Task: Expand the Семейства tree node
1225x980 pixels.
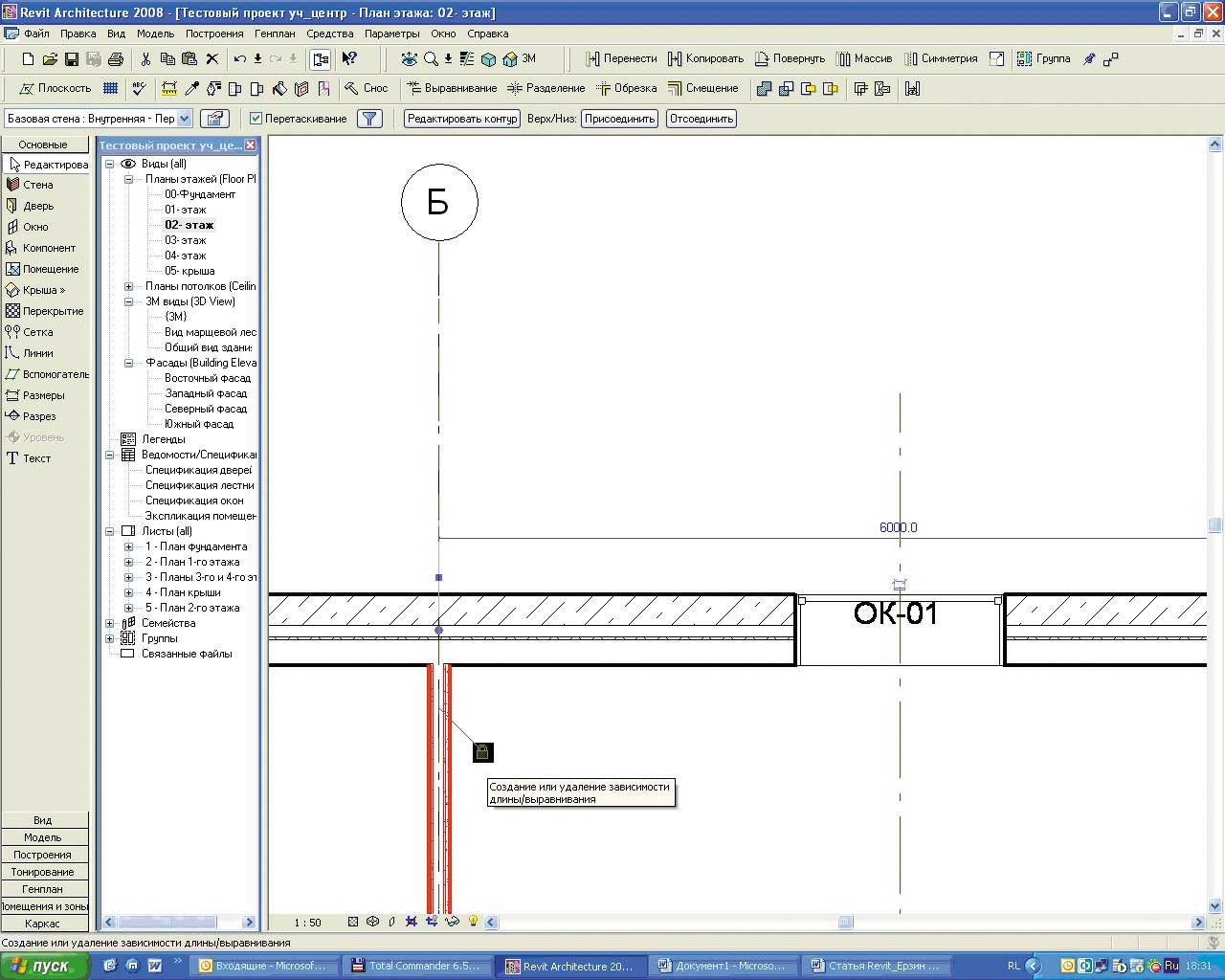Action: pos(110,623)
